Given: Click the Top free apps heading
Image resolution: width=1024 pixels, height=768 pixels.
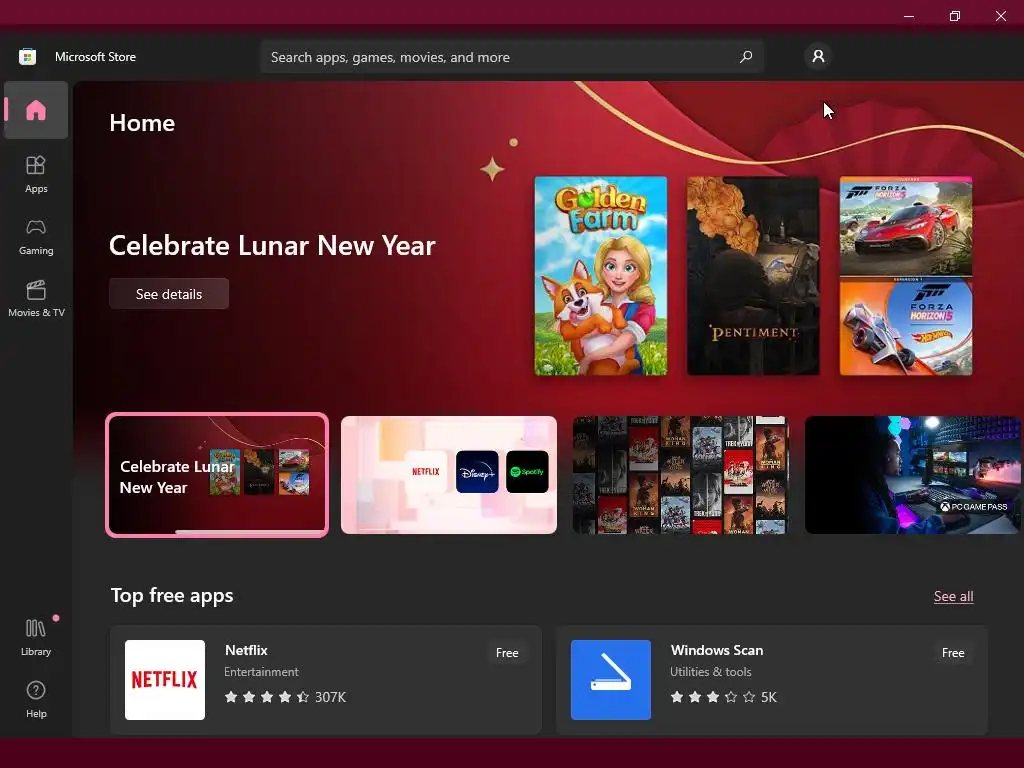Looking at the screenshot, I should coord(172,596).
